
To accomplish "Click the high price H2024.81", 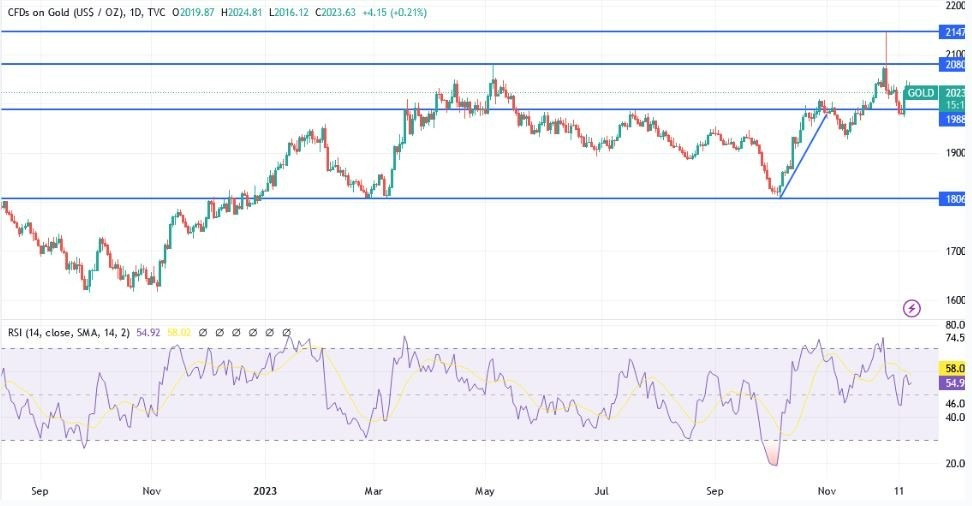I will click(x=242, y=12).
